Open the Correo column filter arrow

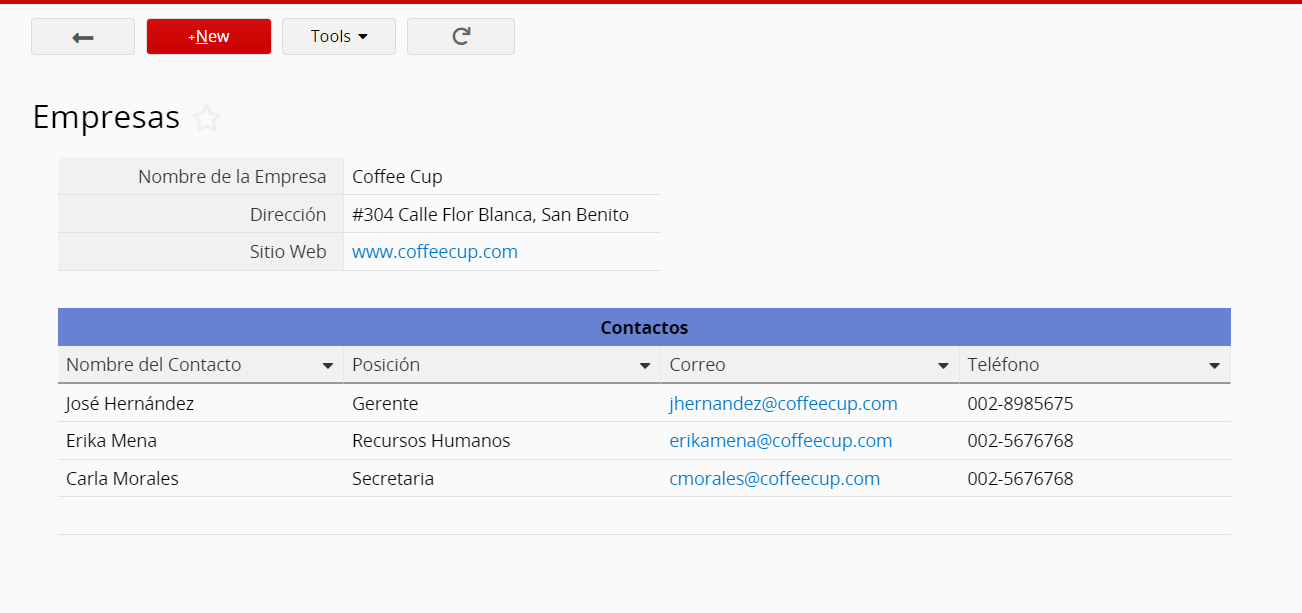pos(943,366)
